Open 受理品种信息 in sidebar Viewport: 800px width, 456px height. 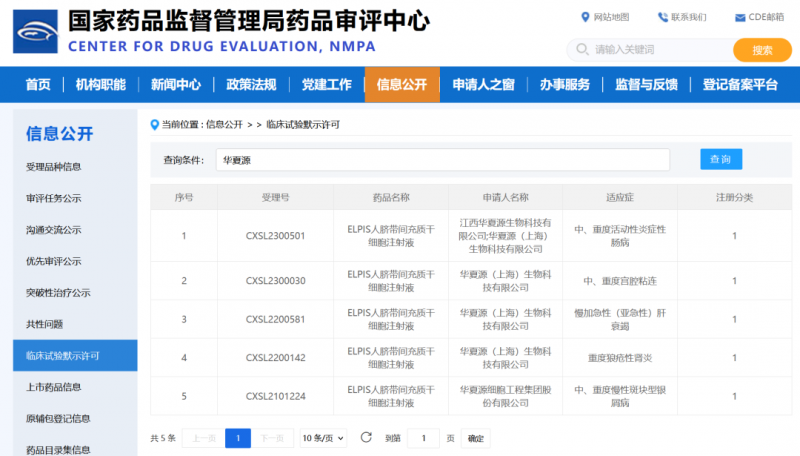pos(54,167)
